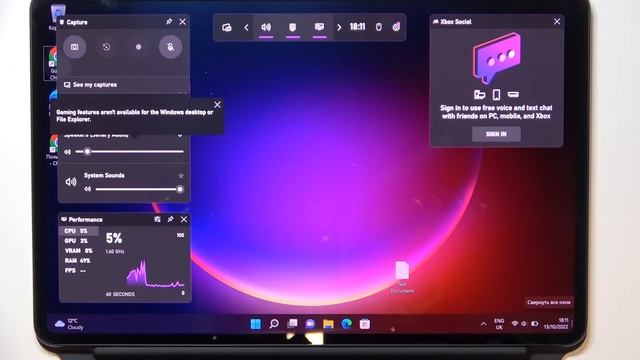Open the widget menu on Game Bar
Viewport: 640px width, 360px height.
coord(227,27)
